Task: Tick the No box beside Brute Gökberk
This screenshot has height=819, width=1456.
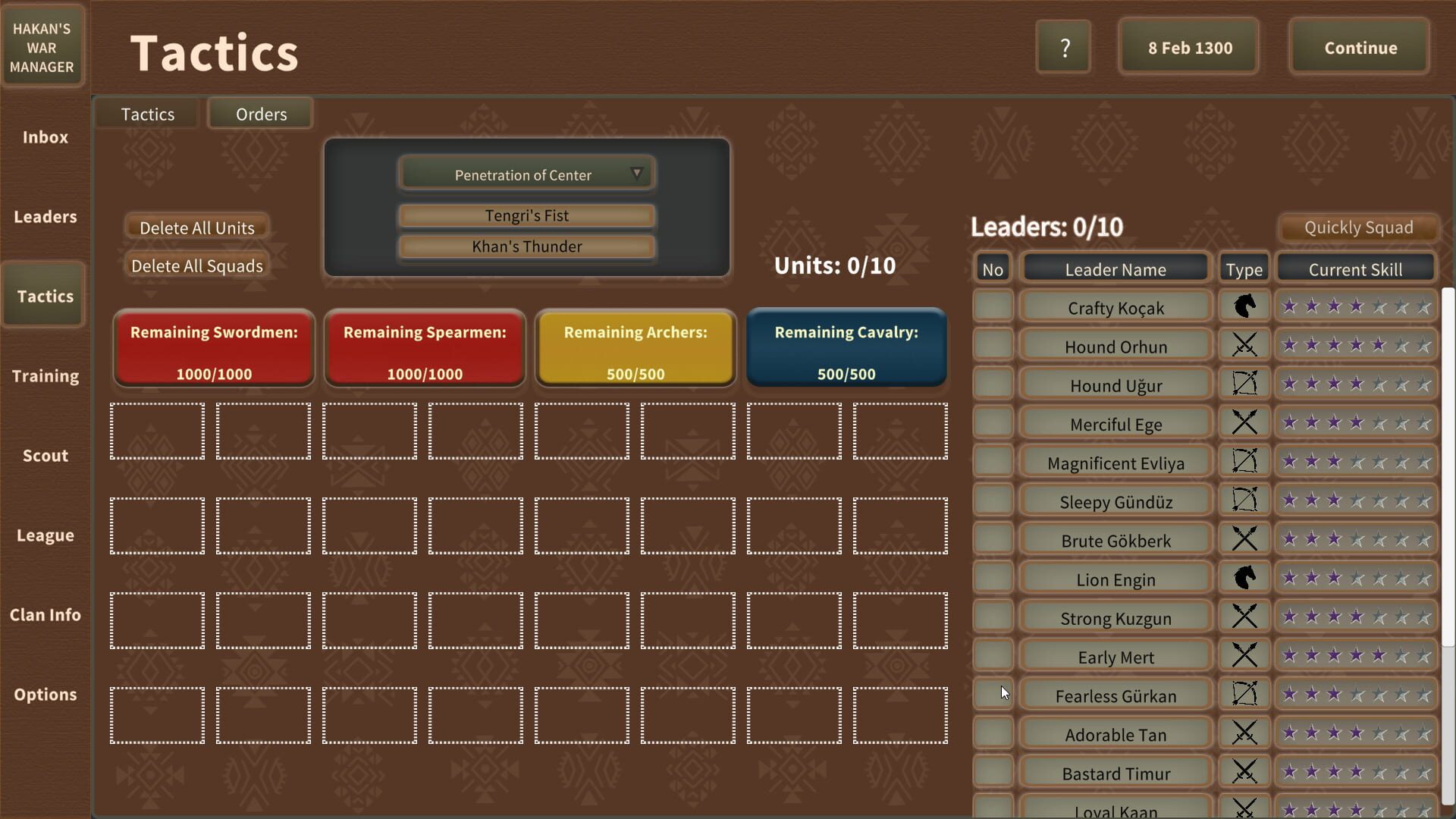Action: [x=993, y=540]
